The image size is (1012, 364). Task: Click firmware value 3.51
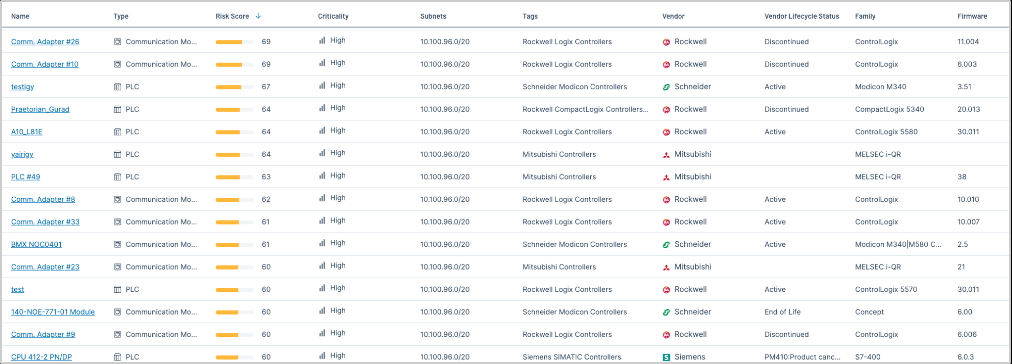964,86
